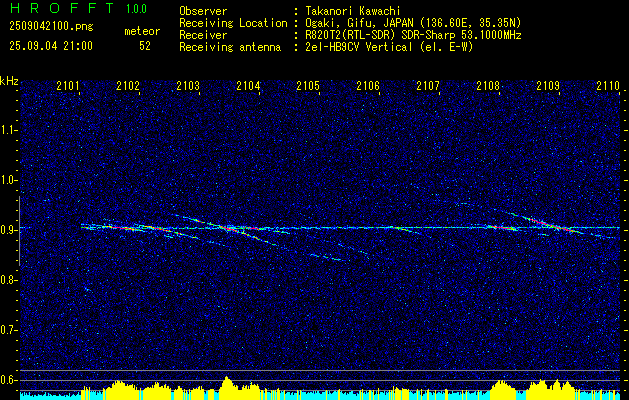
Task: Click the Observer label
Action: [x=203, y=11]
